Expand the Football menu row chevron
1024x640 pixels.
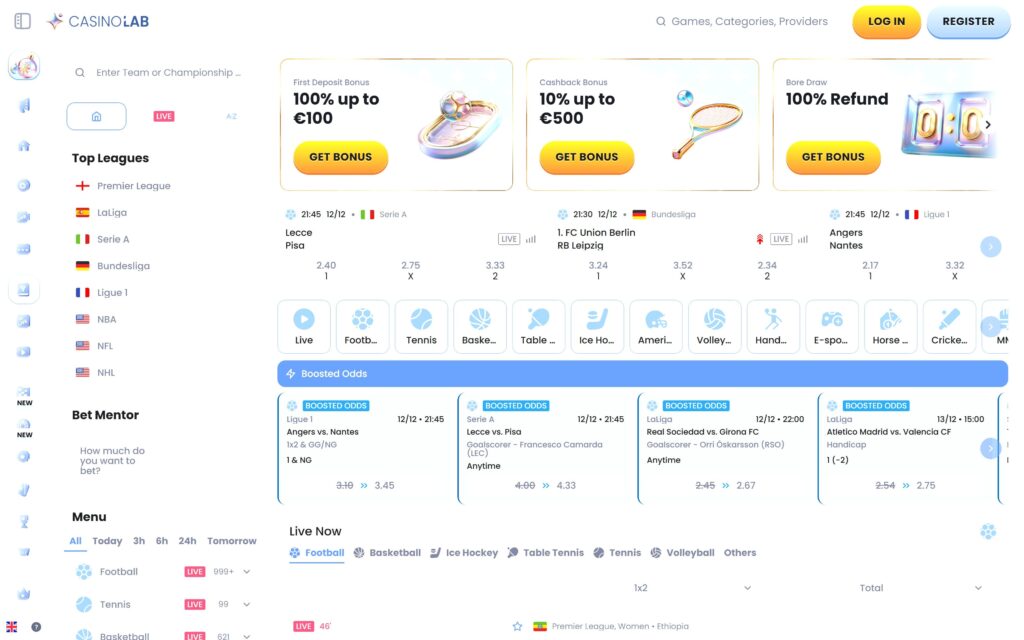247,572
